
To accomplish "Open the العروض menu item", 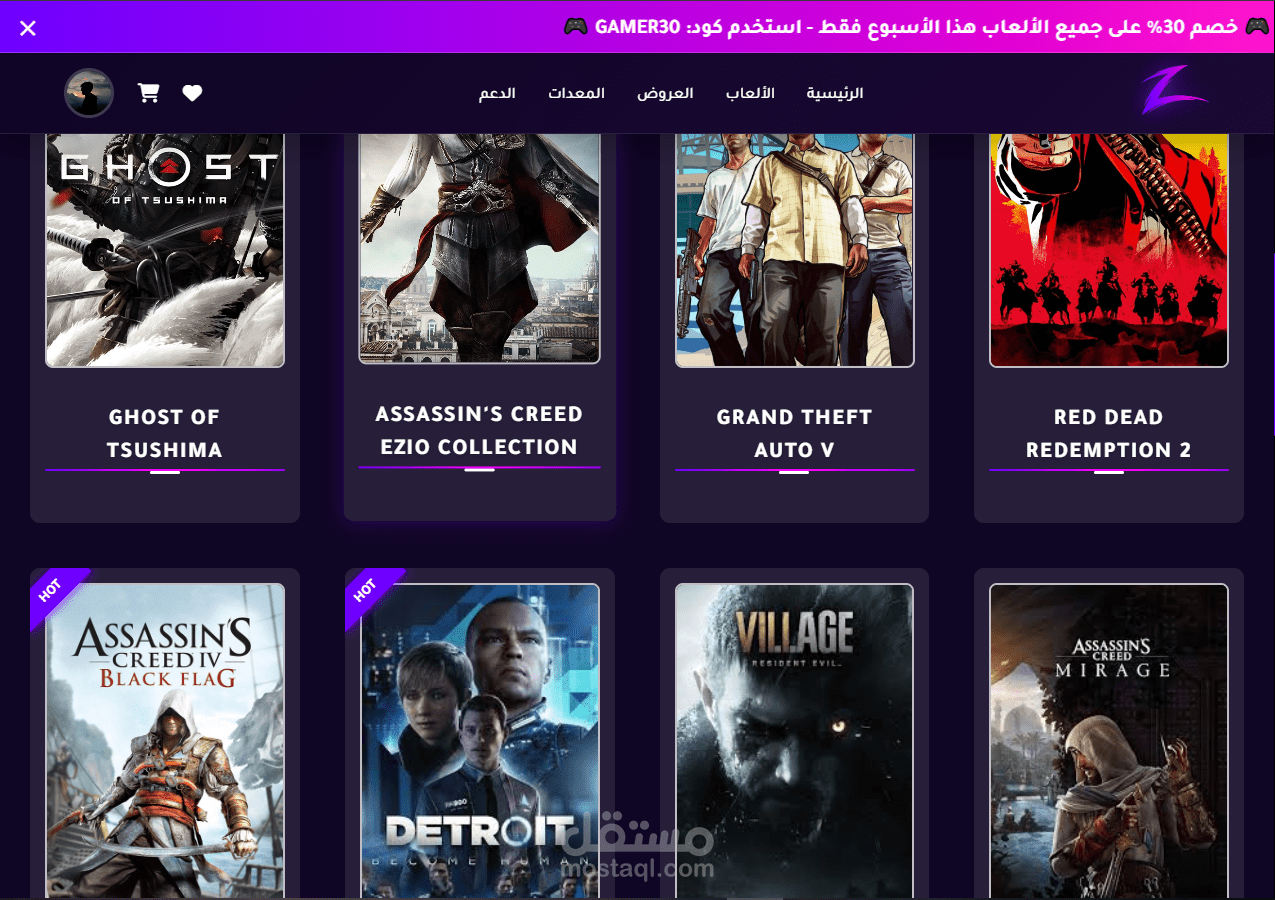I will pos(666,93).
